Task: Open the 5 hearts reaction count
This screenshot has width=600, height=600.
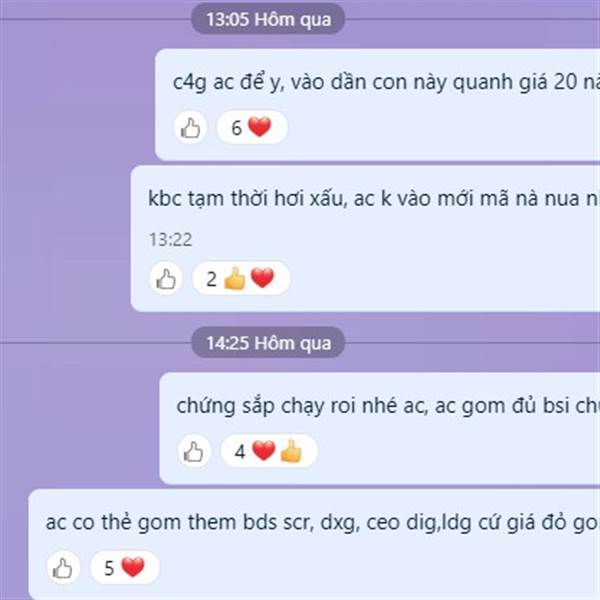Action: click(x=125, y=568)
